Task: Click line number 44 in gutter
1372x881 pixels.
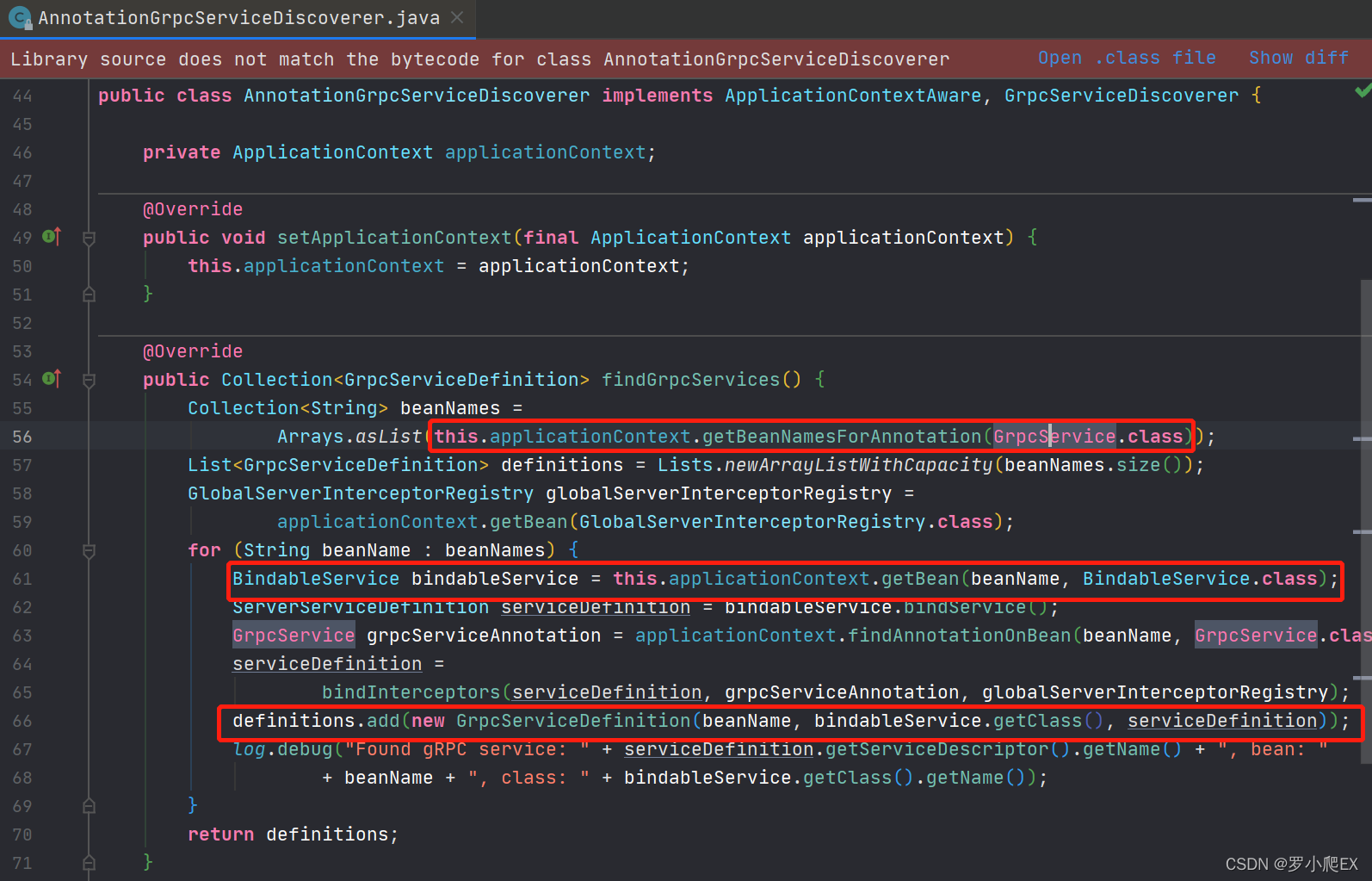Action: tap(22, 96)
